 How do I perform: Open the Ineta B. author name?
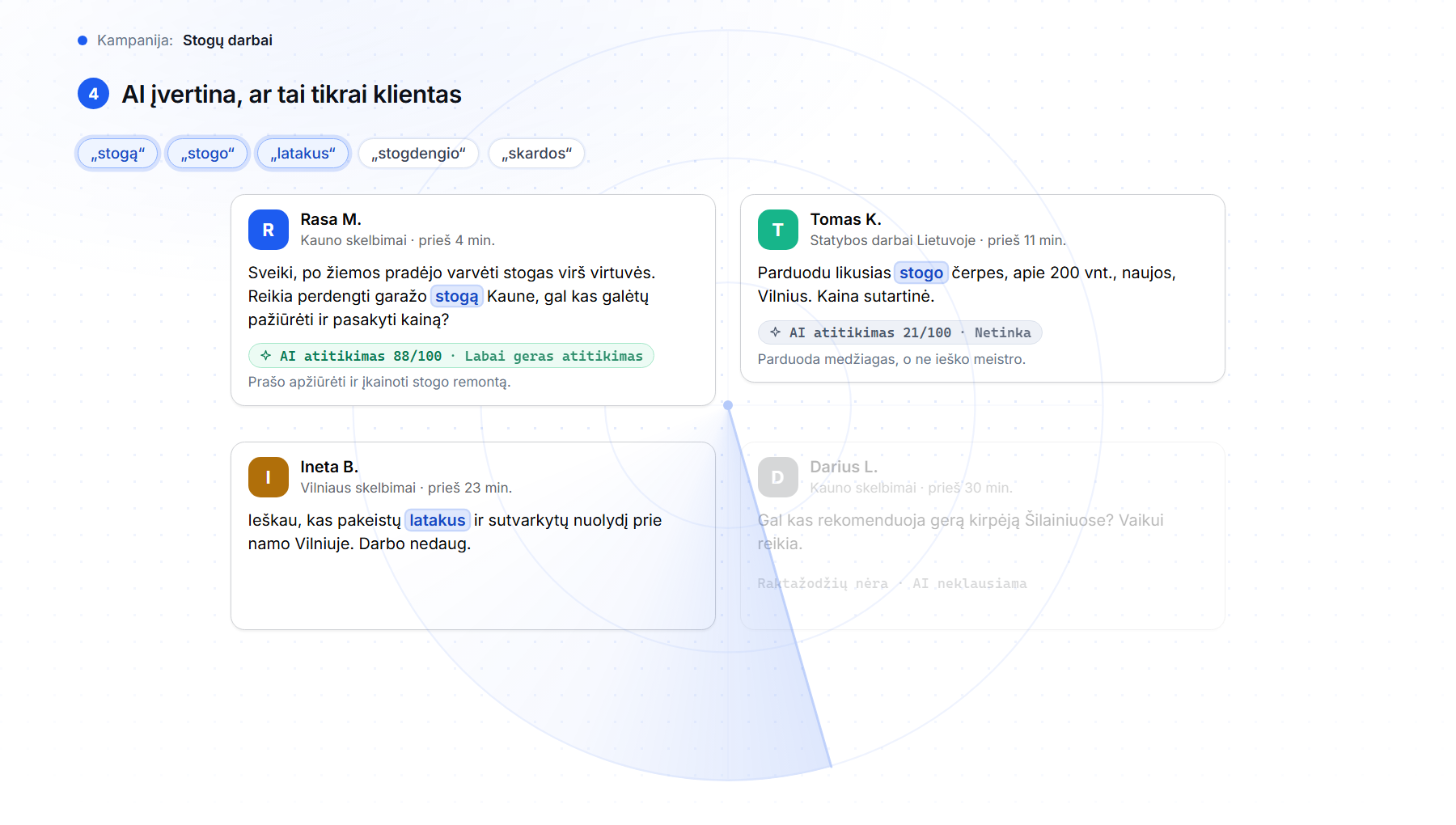[x=329, y=467]
